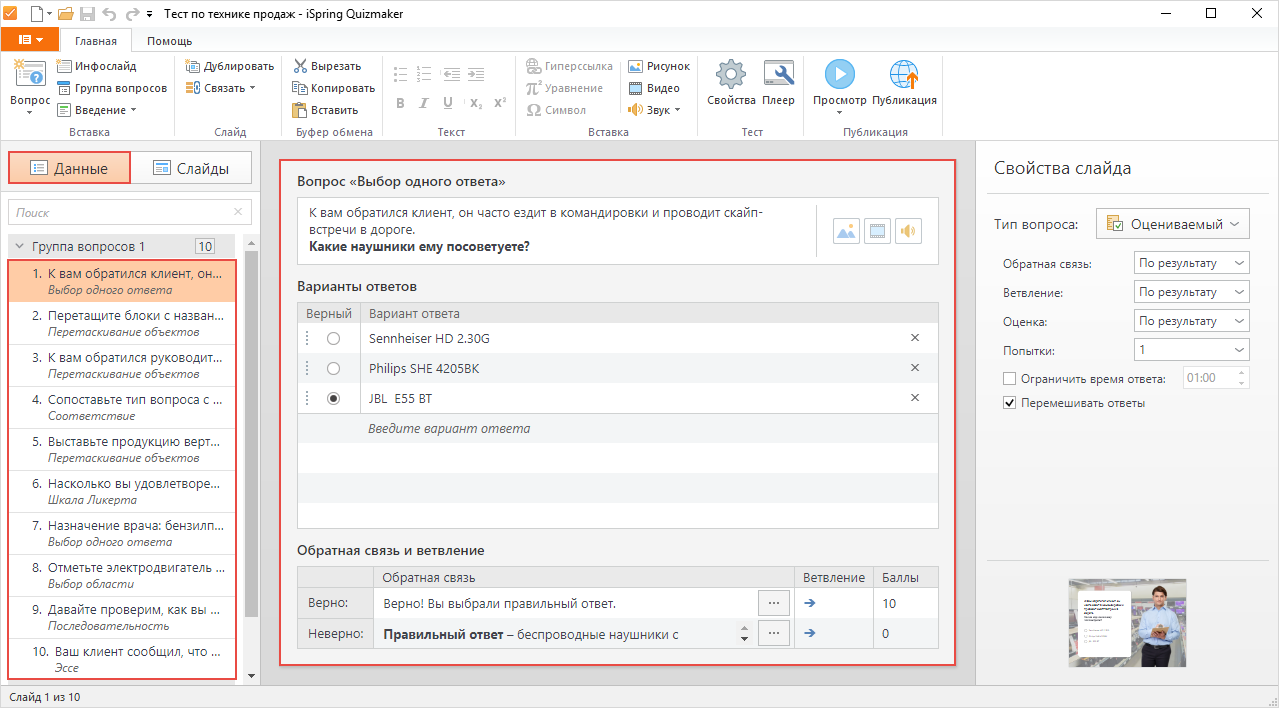1279x708 pixels.
Task: Add a Группа вопросов question group
Action: tap(111, 88)
